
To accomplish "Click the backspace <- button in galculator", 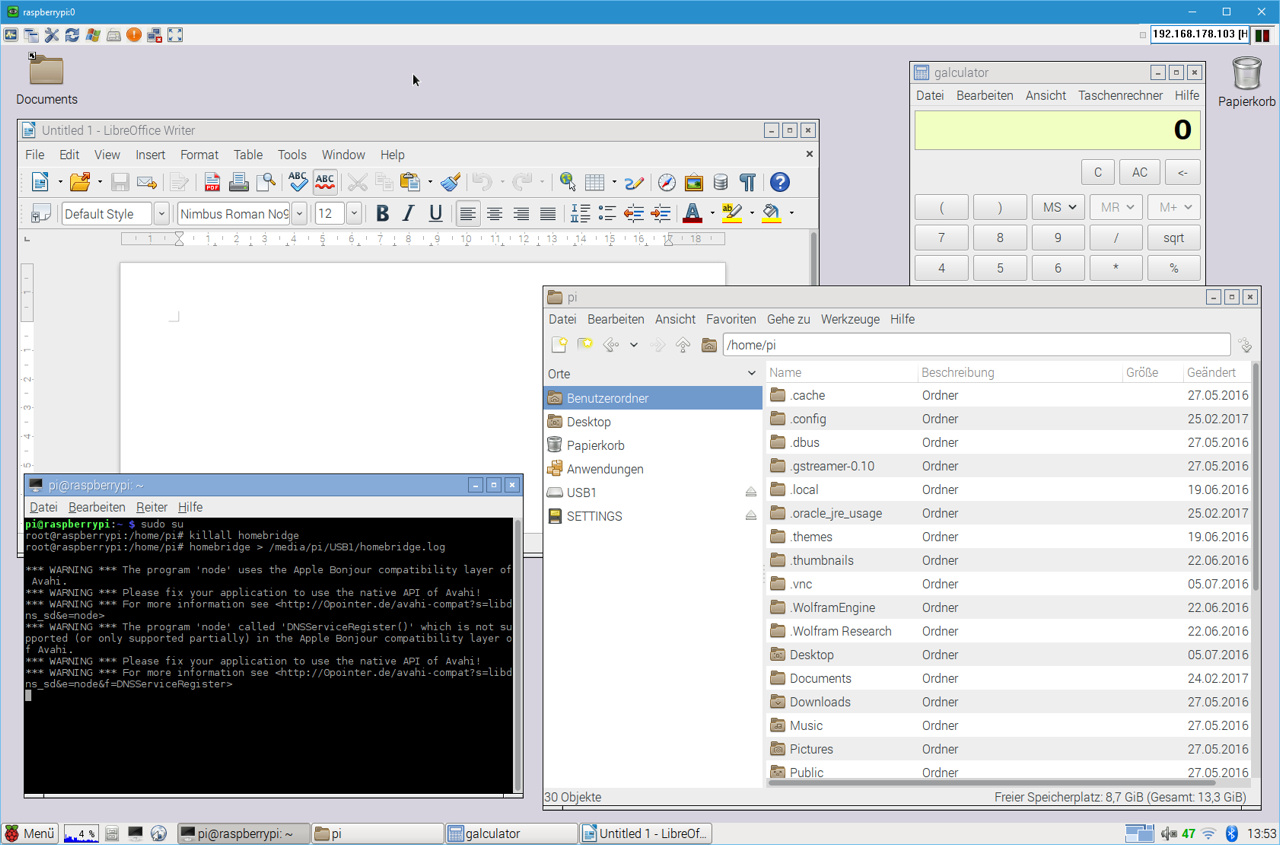I will point(1182,172).
